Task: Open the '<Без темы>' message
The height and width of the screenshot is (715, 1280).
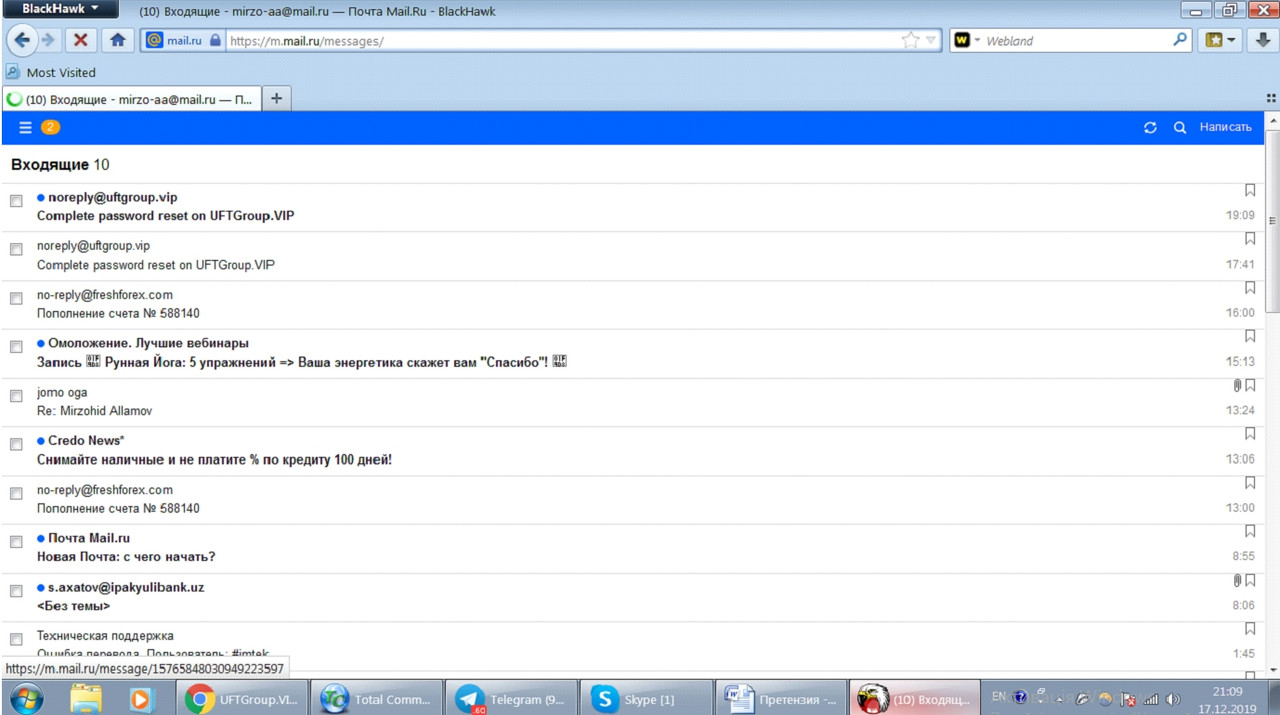Action: (73, 606)
